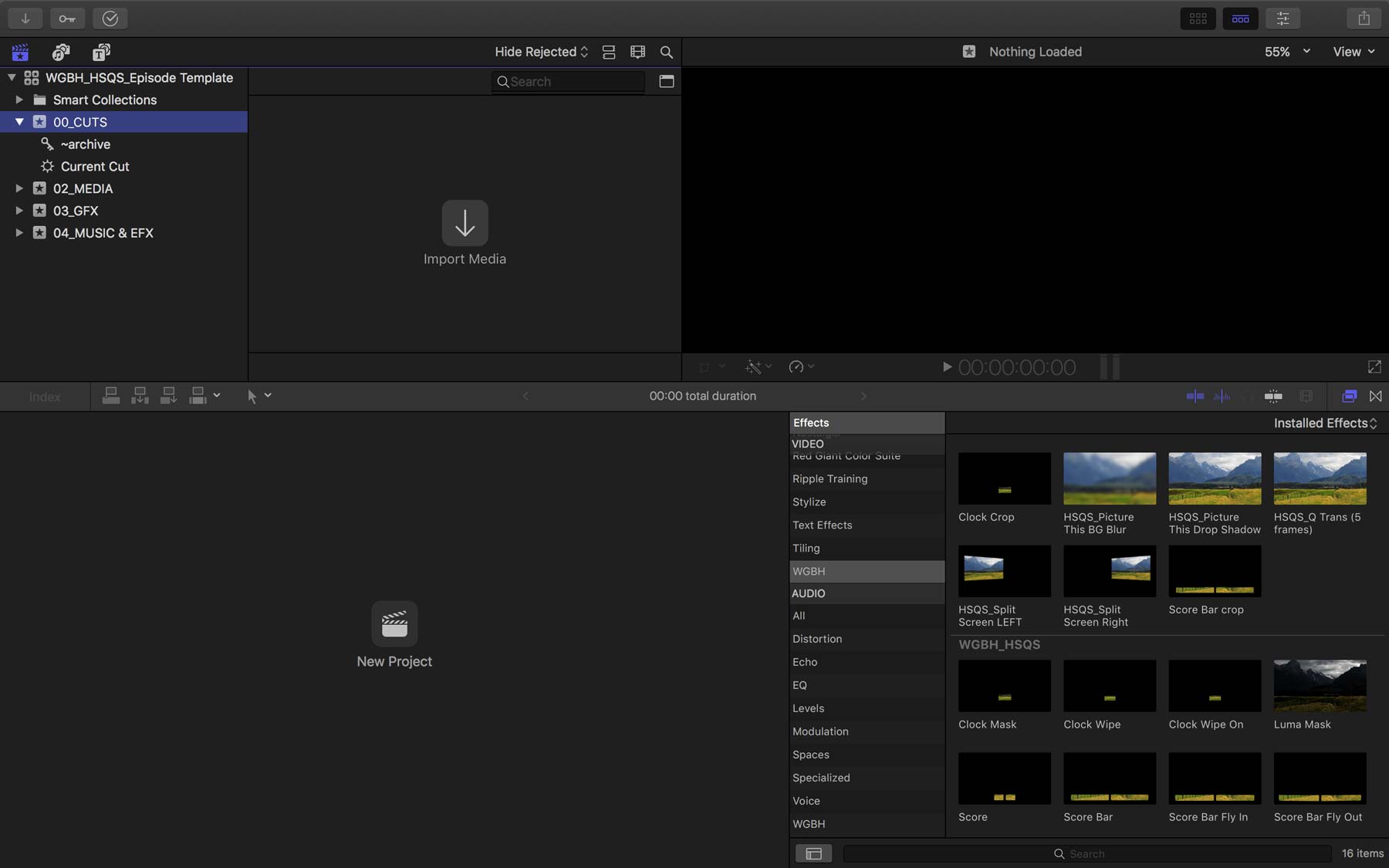Collapse the WGBH_HSQS_Episode Template library
Image resolution: width=1389 pixels, height=868 pixels.
(x=12, y=77)
